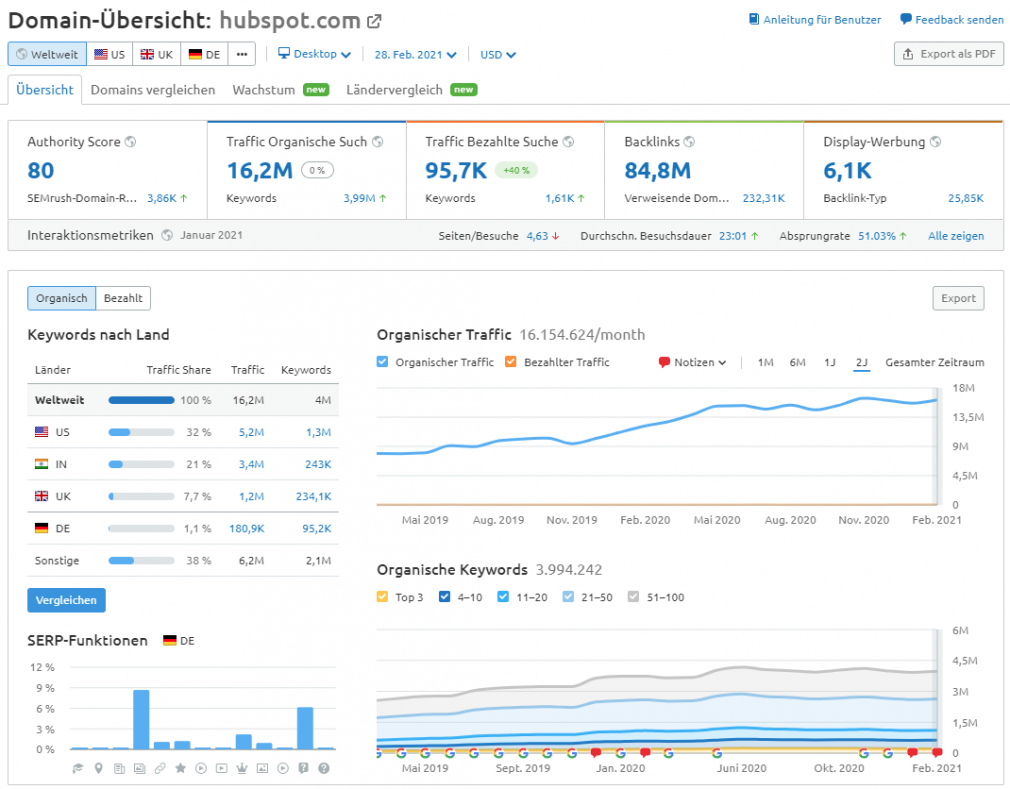Select Übersicht tab
Viewport: 1010px width, 789px height.
tap(45, 90)
